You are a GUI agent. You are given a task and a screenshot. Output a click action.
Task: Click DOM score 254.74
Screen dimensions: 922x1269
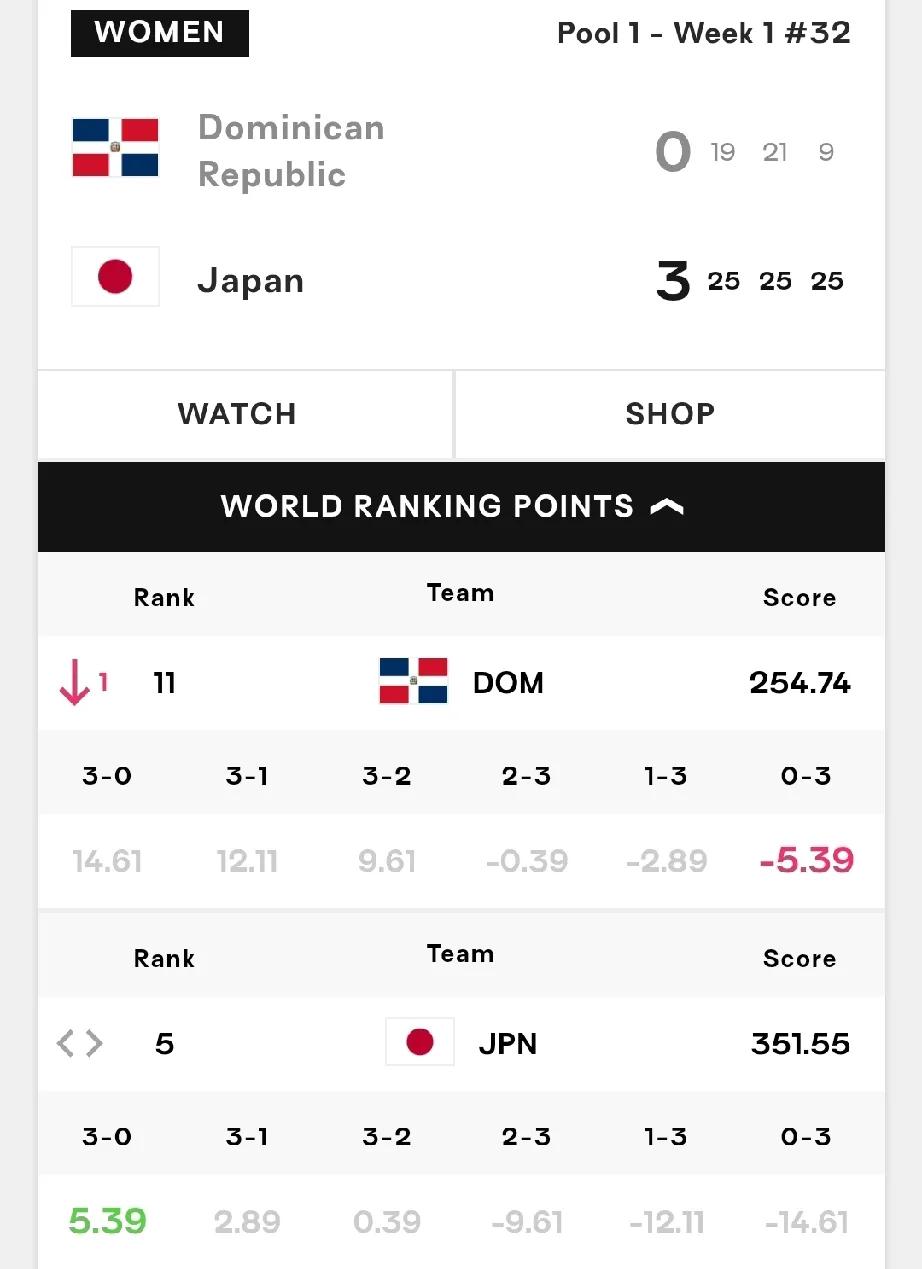click(x=800, y=683)
